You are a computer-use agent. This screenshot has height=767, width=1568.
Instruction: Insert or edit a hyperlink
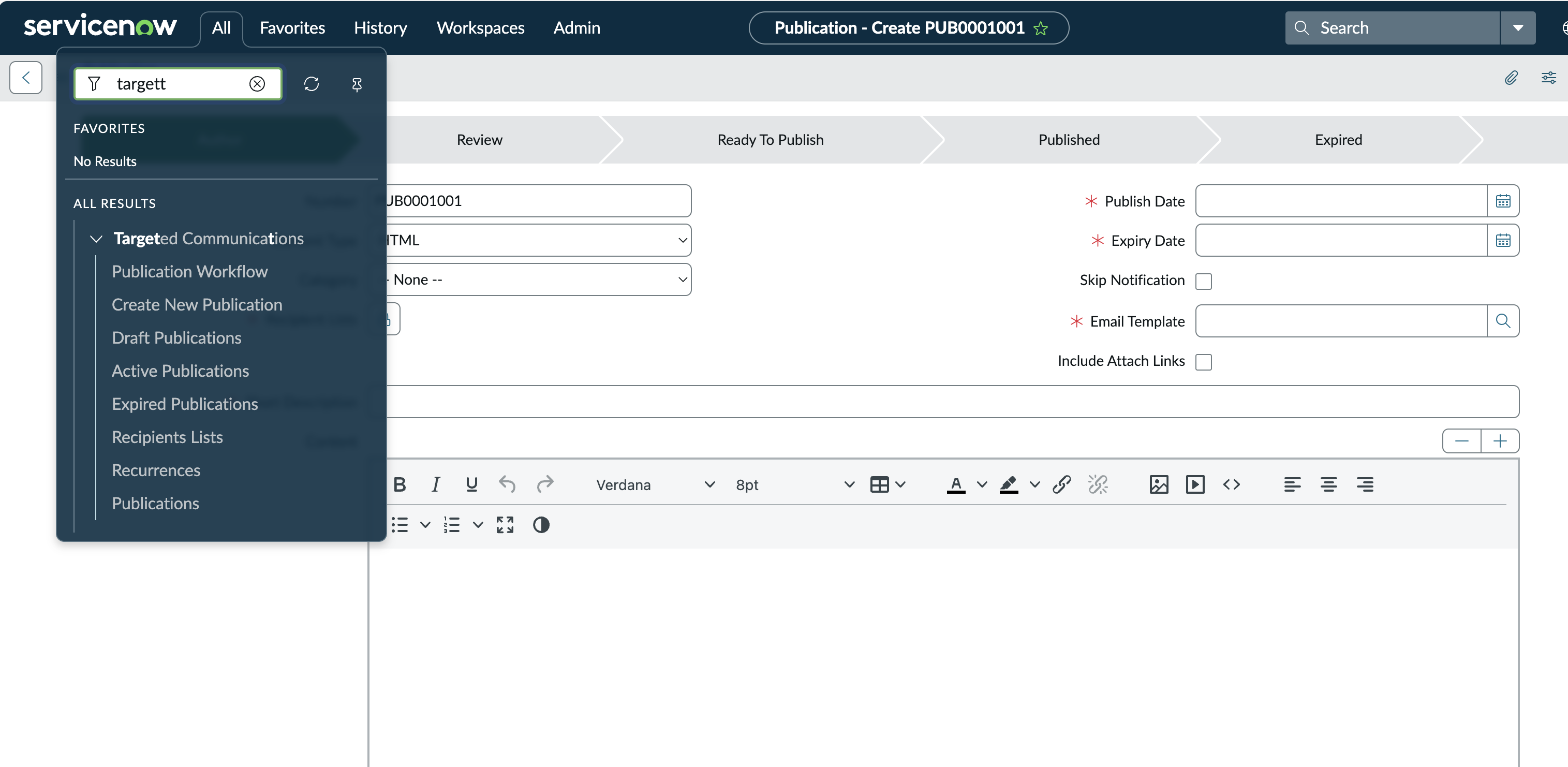click(x=1061, y=484)
